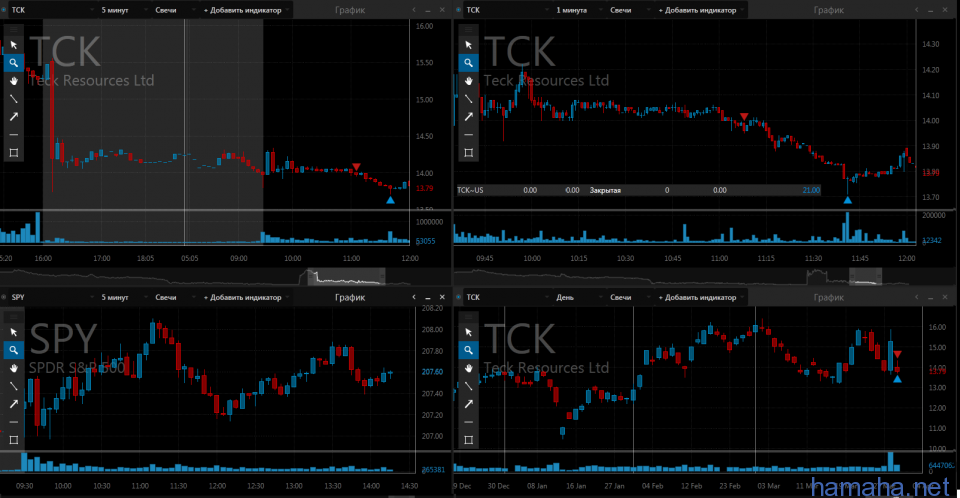This screenshot has width=960, height=498.
Task: Open the '5 минут' timeframe dropdown in top-left TCK chart
Action: click(124, 10)
